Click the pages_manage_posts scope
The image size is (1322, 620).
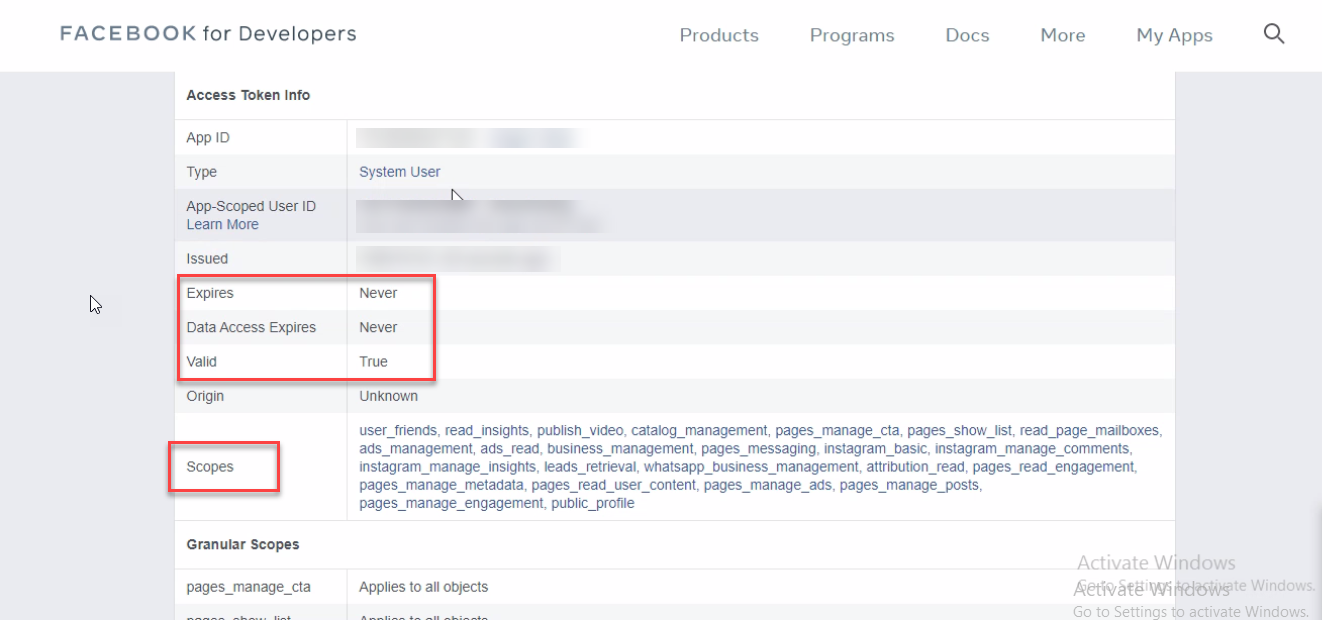click(909, 485)
